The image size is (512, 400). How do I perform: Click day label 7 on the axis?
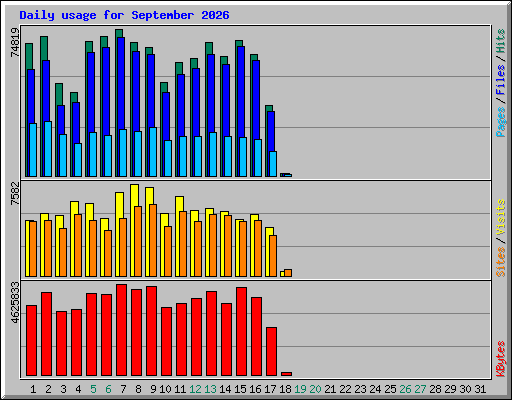tap(123, 389)
